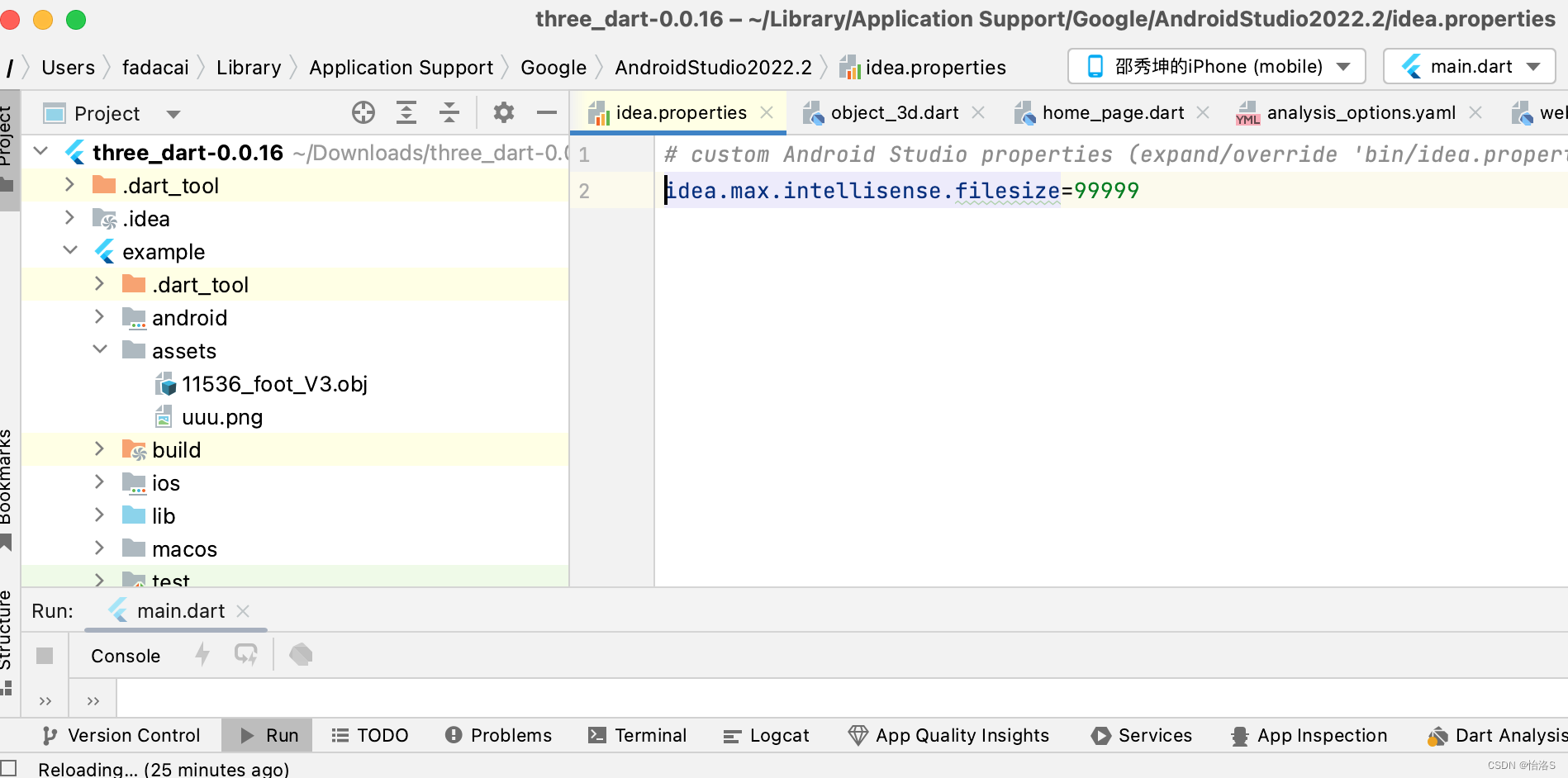The image size is (1568, 778).
Task: Collapse all items in Project panel
Action: (449, 112)
